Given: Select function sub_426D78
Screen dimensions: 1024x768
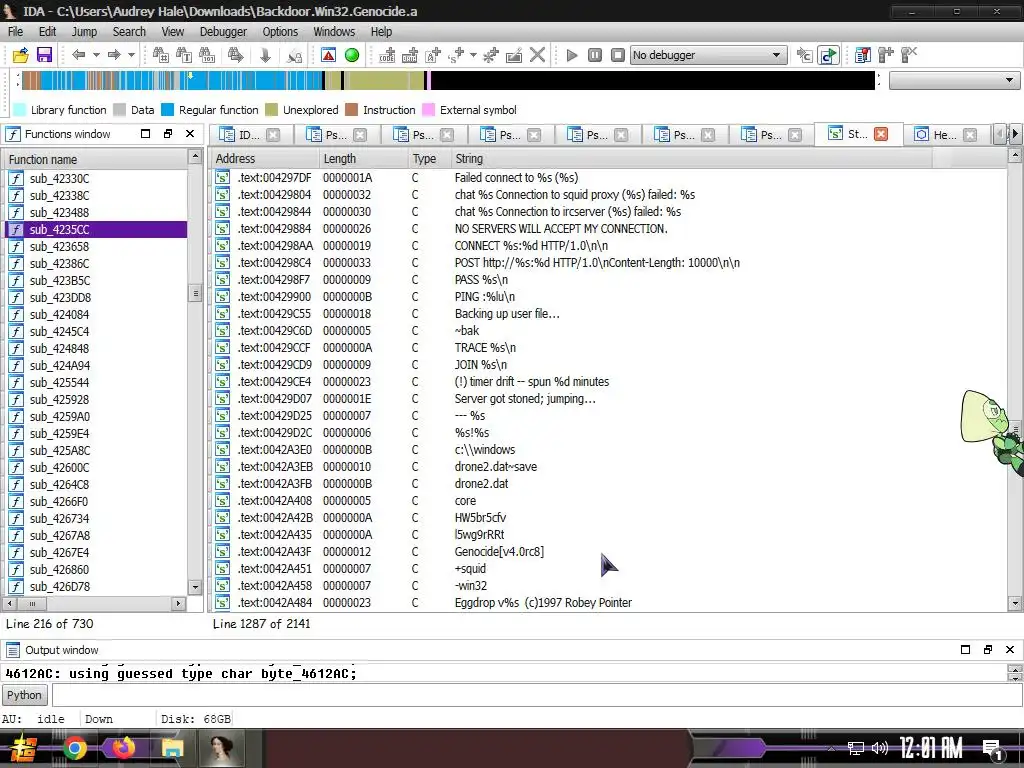Looking at the screenshot, I should [96, 586].
